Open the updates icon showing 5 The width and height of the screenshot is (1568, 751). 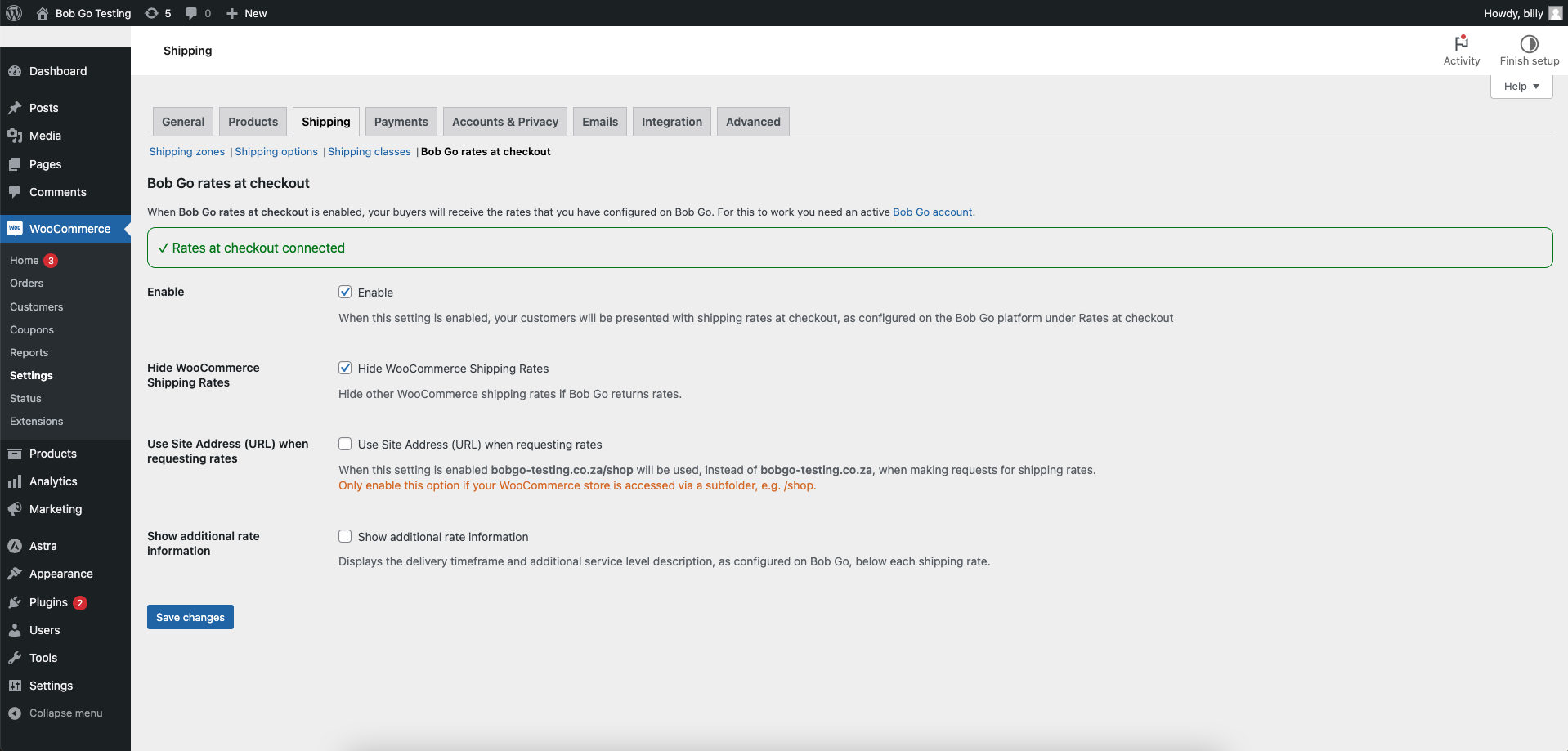tap(152, 13)
